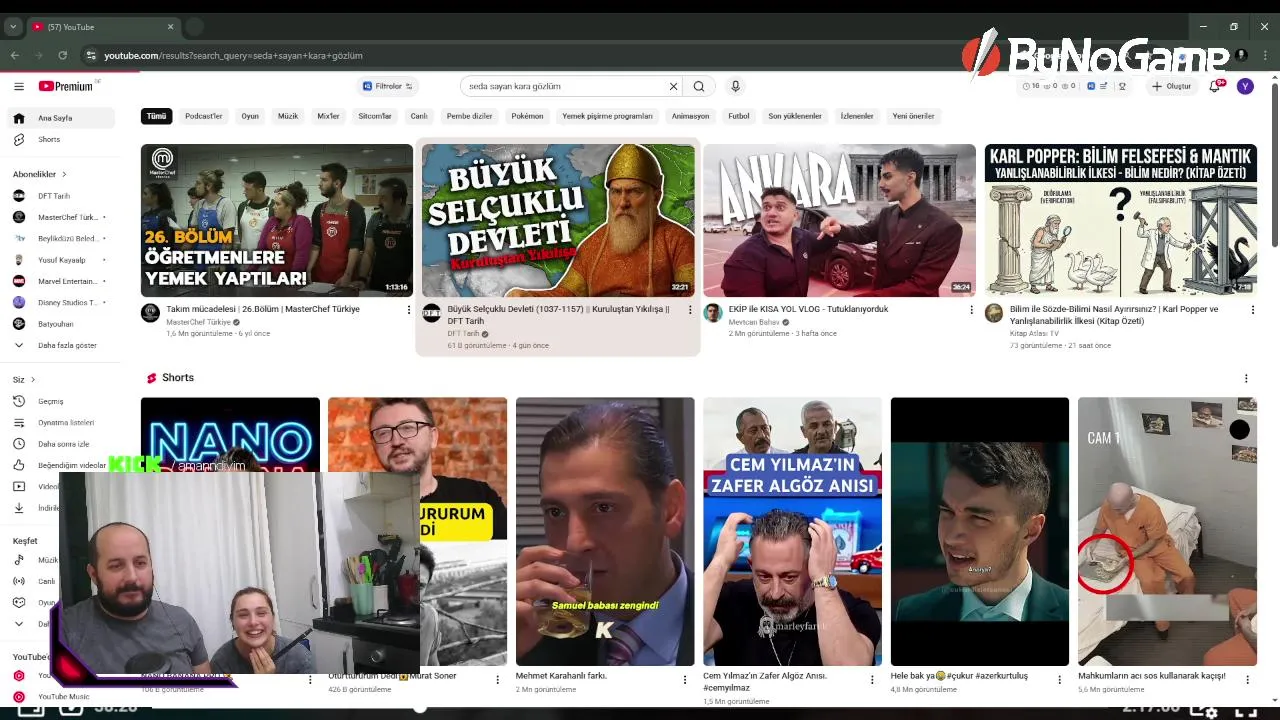
Task: Open MasterChef 26. Bölüm video thumbnail
Action: click(x=277, y=220)
